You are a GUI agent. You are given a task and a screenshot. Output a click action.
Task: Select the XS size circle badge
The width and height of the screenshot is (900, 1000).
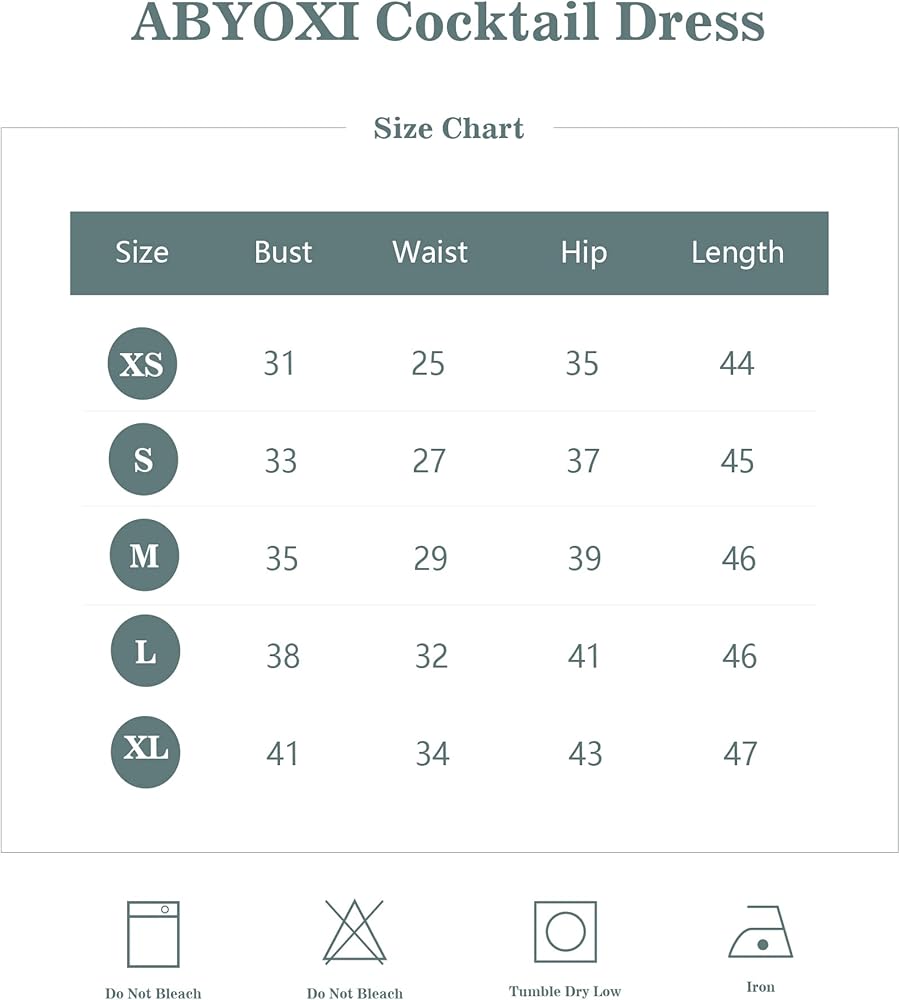point(142,364)
